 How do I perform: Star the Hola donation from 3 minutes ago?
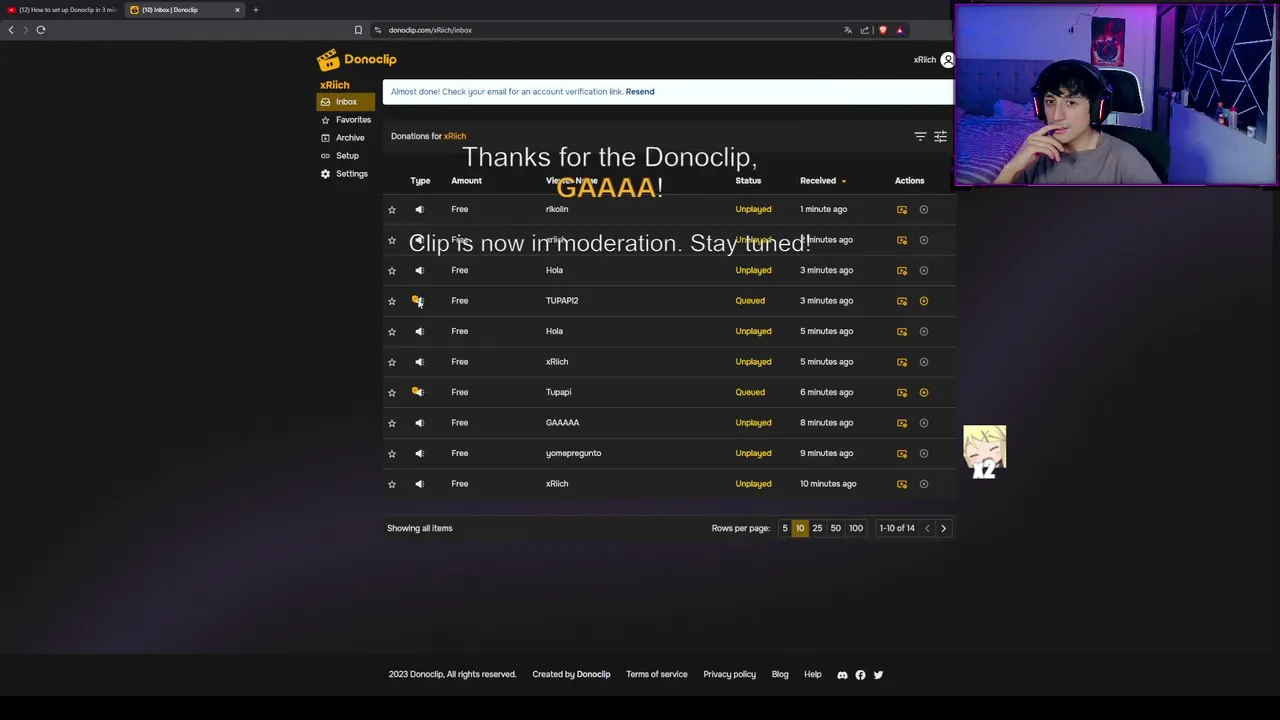pos(392,270)
